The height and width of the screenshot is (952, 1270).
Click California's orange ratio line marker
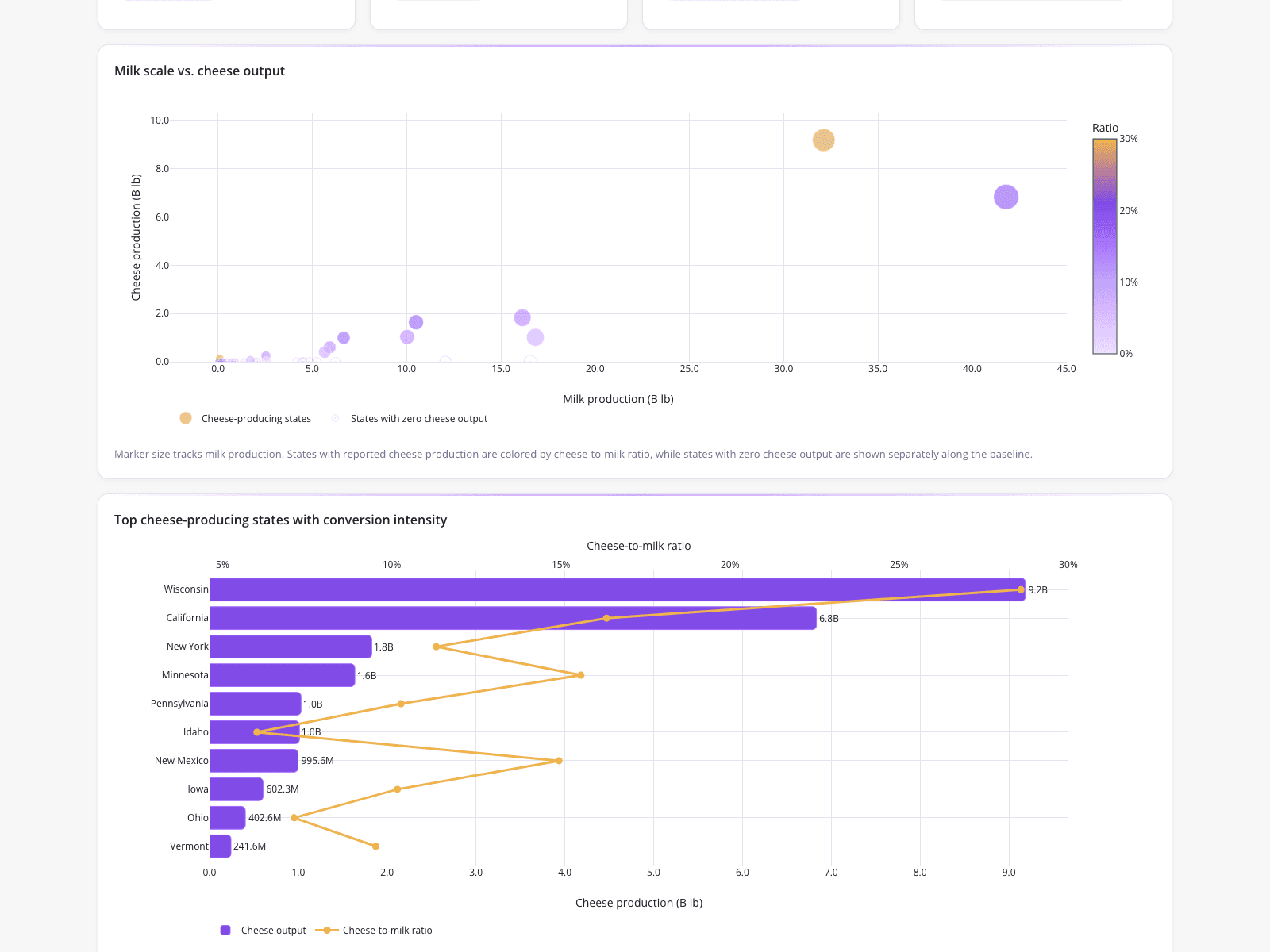coord(606,618)
